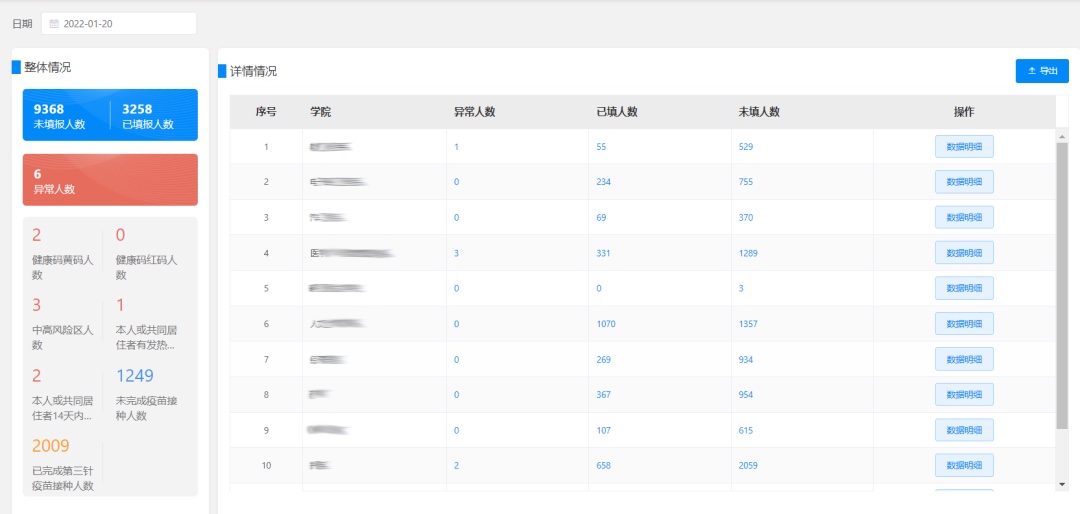View 数据明细 for row 6
Image resolution: width=1080 pixels, height=514 pixels.
(x=964, y=324)
